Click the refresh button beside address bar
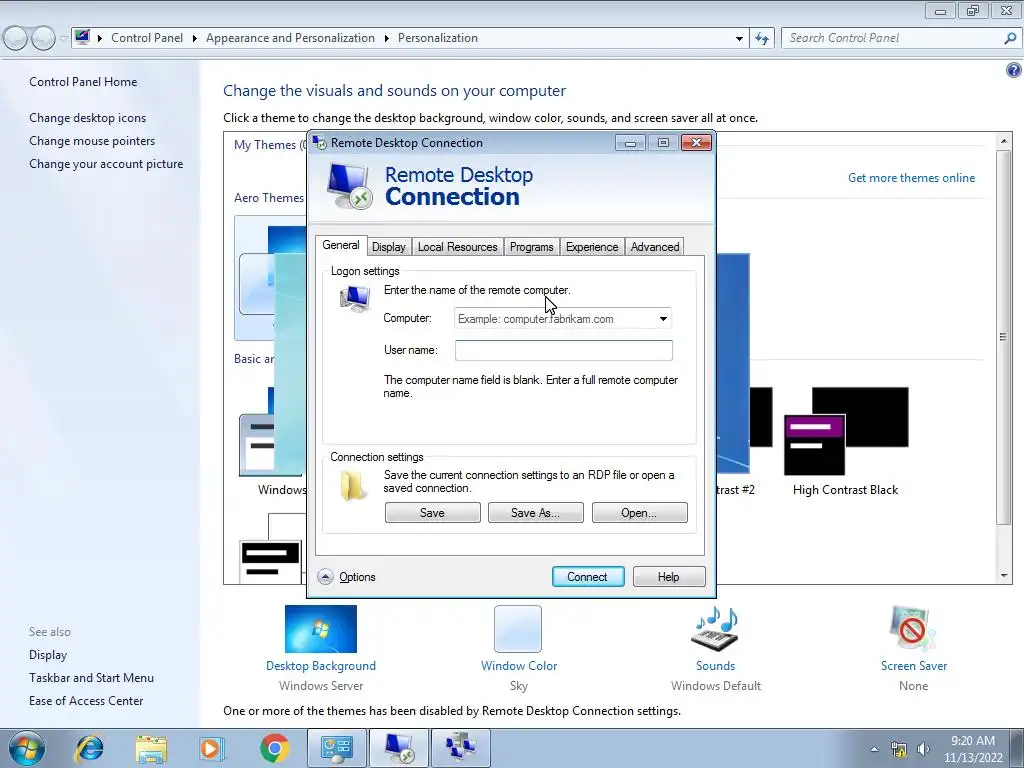The image size is (1024, 768). [x=761, y=39]
